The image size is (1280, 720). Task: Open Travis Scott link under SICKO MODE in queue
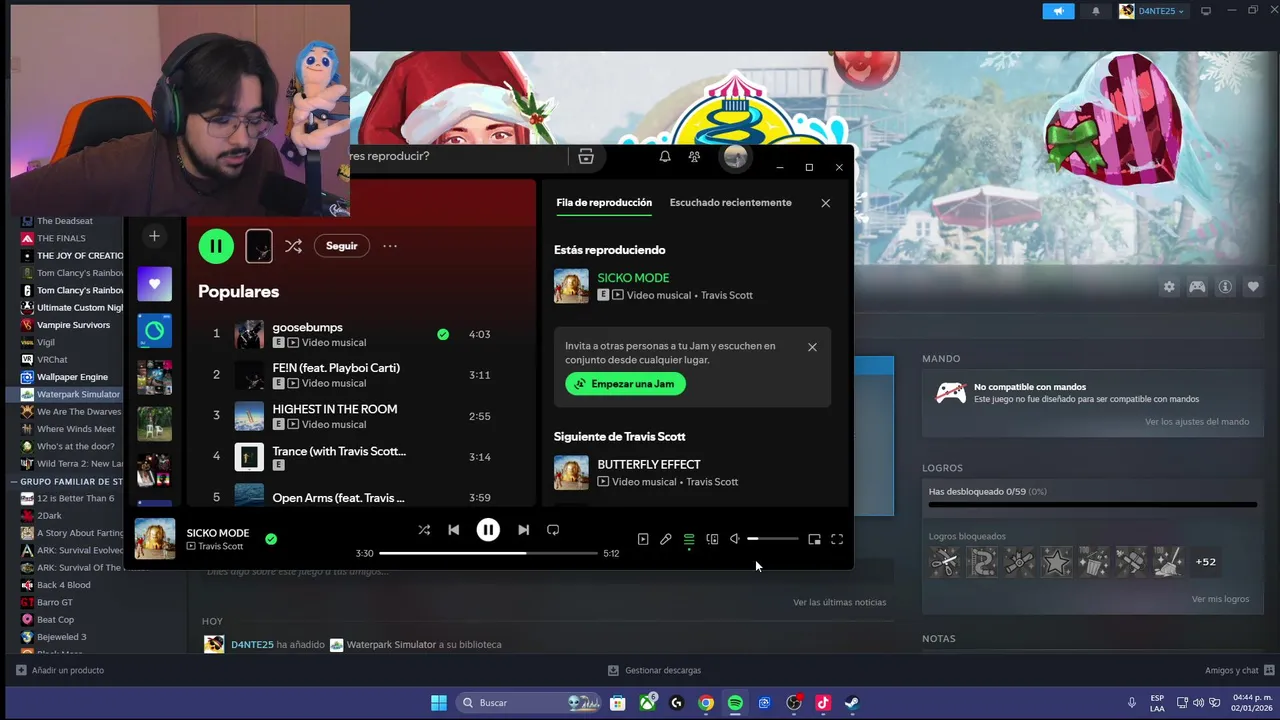click(x=727, y=295)
